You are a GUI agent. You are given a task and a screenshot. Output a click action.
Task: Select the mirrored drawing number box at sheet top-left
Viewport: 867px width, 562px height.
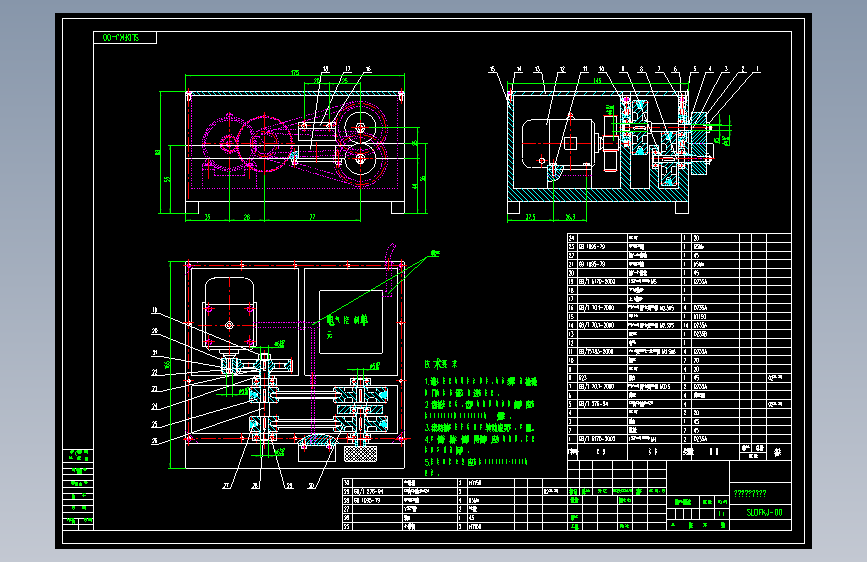(x=125, y=38)
